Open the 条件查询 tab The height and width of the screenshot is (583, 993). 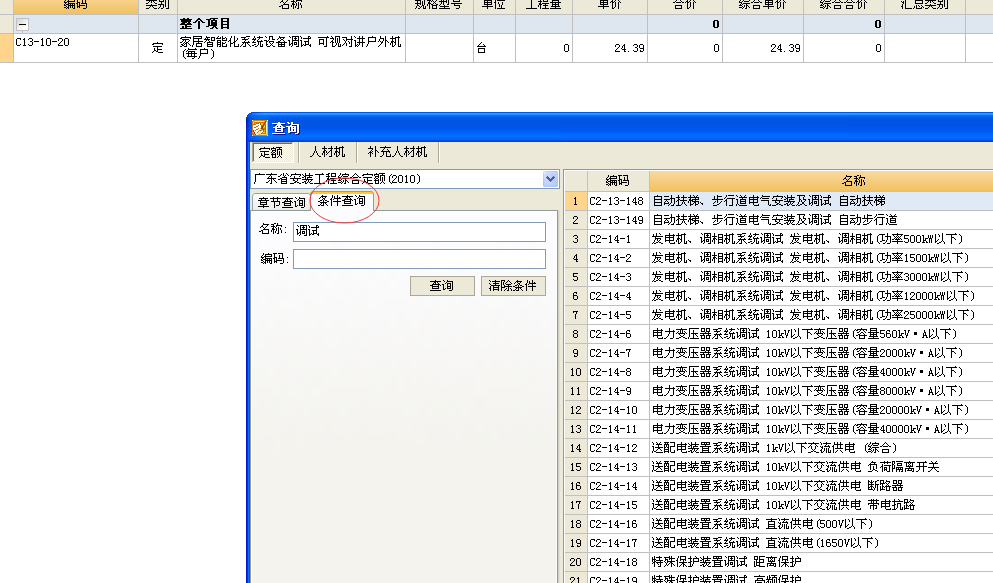pos(341,201)
